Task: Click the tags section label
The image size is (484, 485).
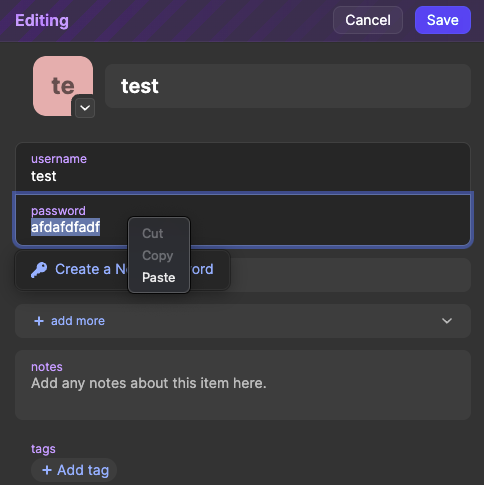Action: point(43,449)
